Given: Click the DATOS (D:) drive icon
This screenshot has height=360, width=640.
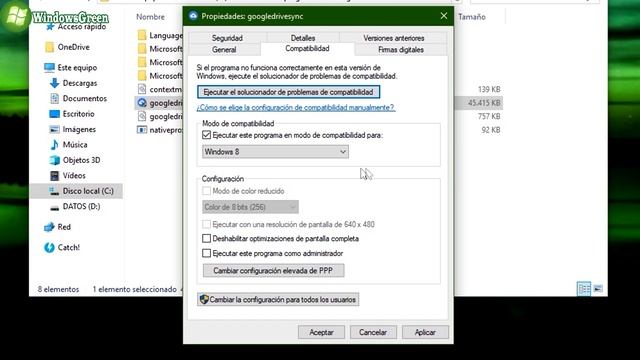Looking at the screenshot, I should pos(54,207).
